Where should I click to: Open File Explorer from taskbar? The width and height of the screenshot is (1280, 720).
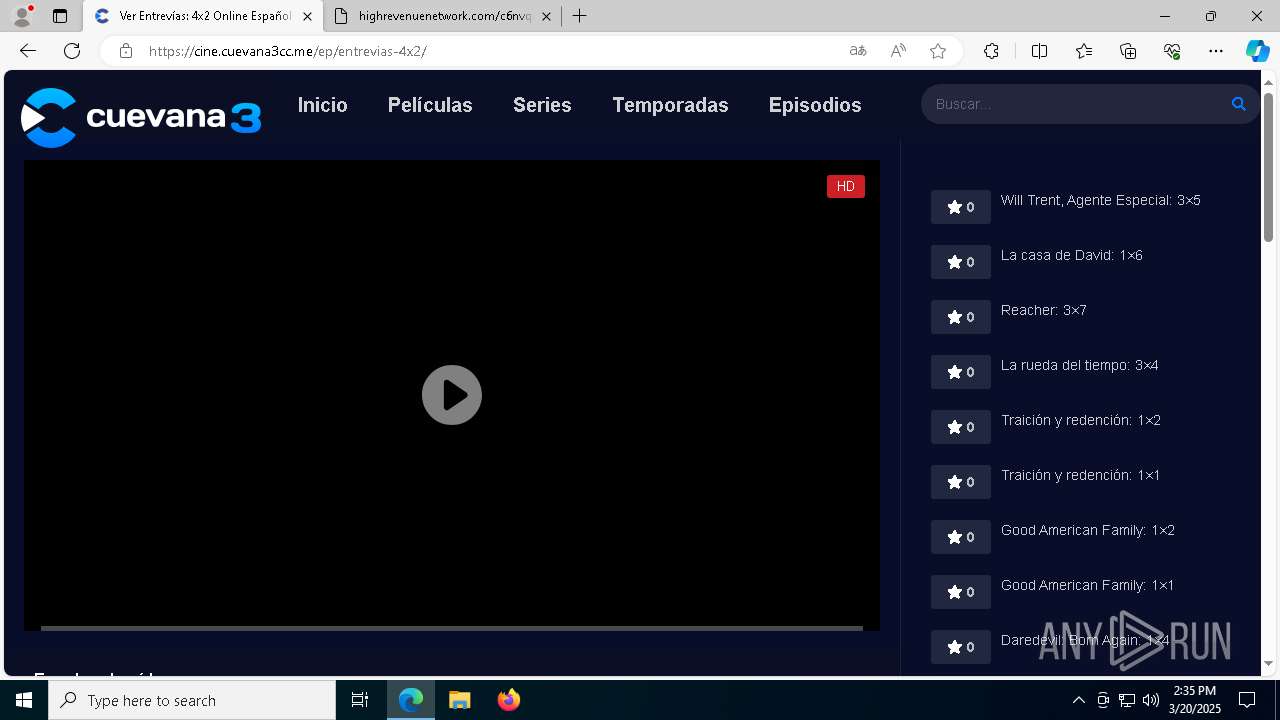click(x=460, y=700)
